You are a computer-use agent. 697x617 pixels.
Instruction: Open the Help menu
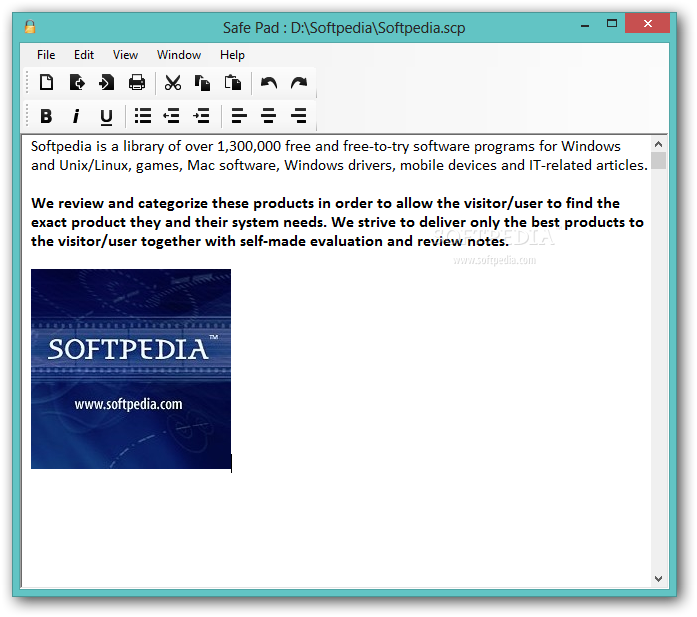coord(232,55)
